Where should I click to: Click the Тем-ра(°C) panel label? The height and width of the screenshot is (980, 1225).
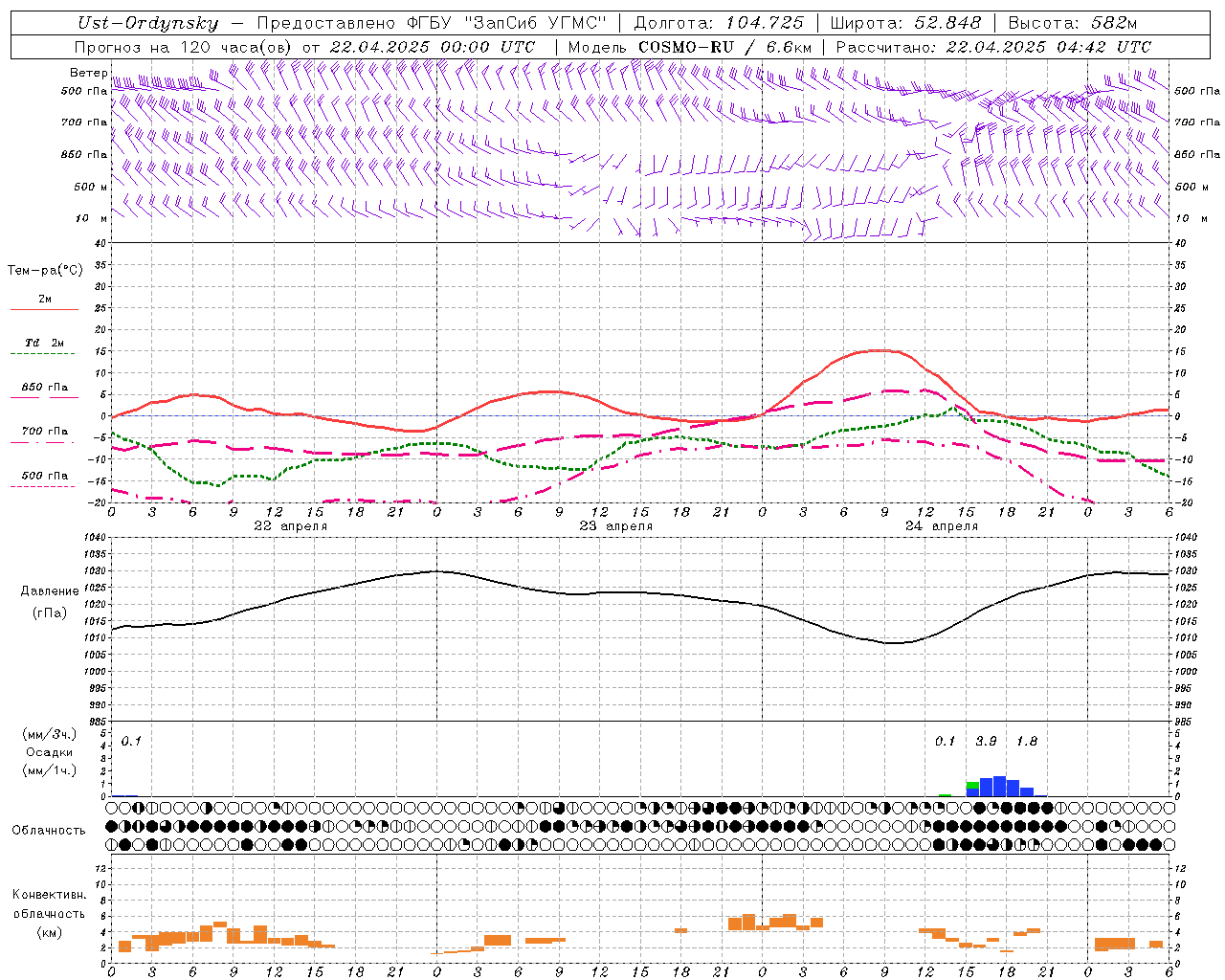(x=45, y=271)
